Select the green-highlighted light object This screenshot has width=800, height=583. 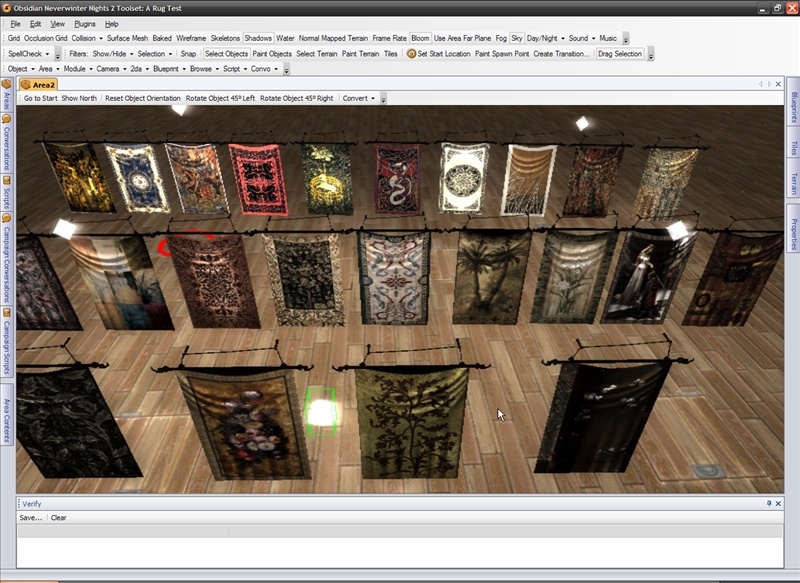click(x=320, y=411)
